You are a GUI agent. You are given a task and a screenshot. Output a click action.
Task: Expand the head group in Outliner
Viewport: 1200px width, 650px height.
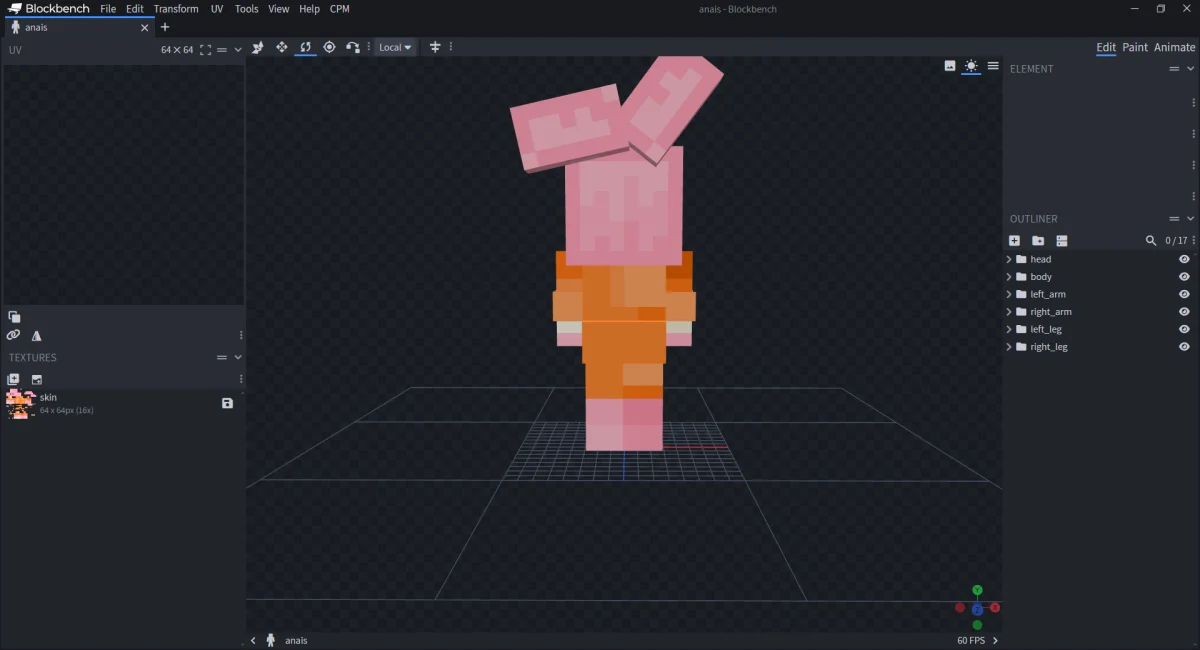1009,259
